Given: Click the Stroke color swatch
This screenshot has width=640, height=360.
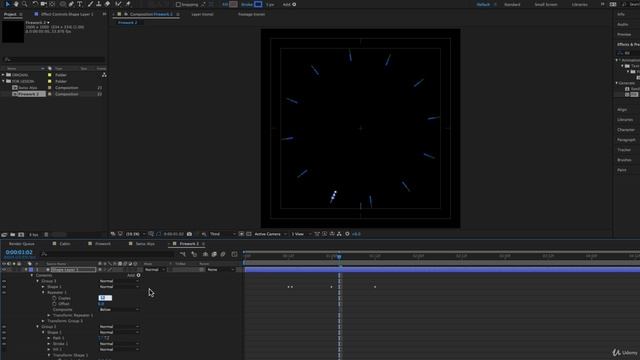Looking at the screenshot, I should pyautogui.click(x=258, y=4).
